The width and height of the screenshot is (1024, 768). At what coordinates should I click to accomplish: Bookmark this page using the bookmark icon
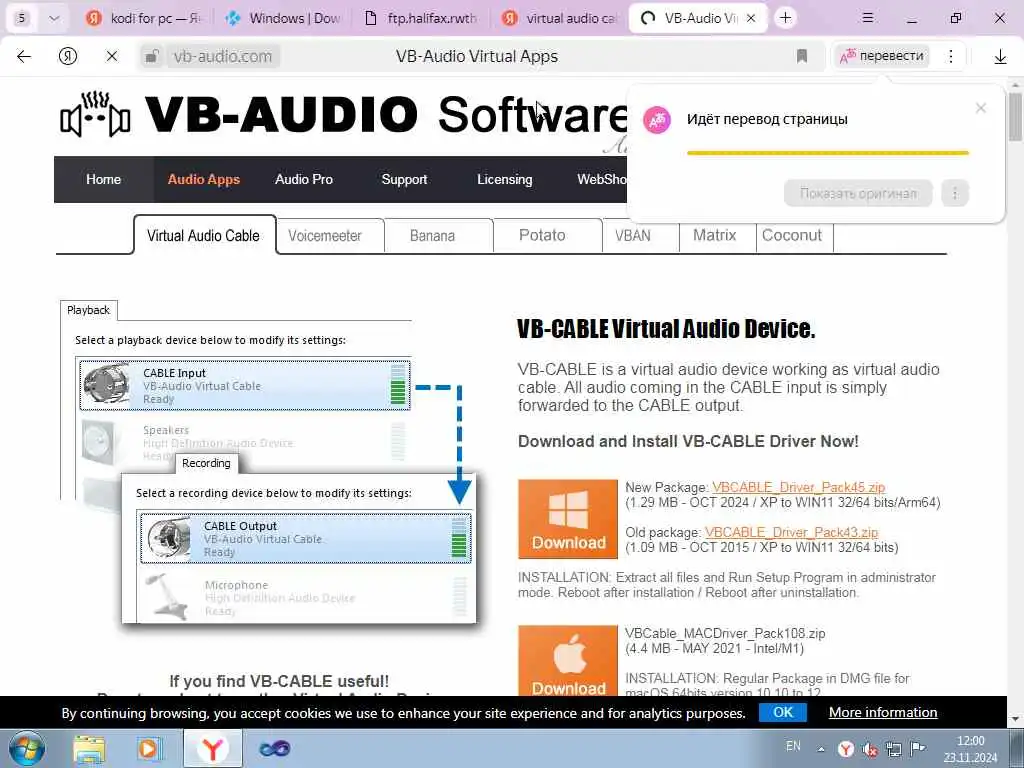pos(801,56)
